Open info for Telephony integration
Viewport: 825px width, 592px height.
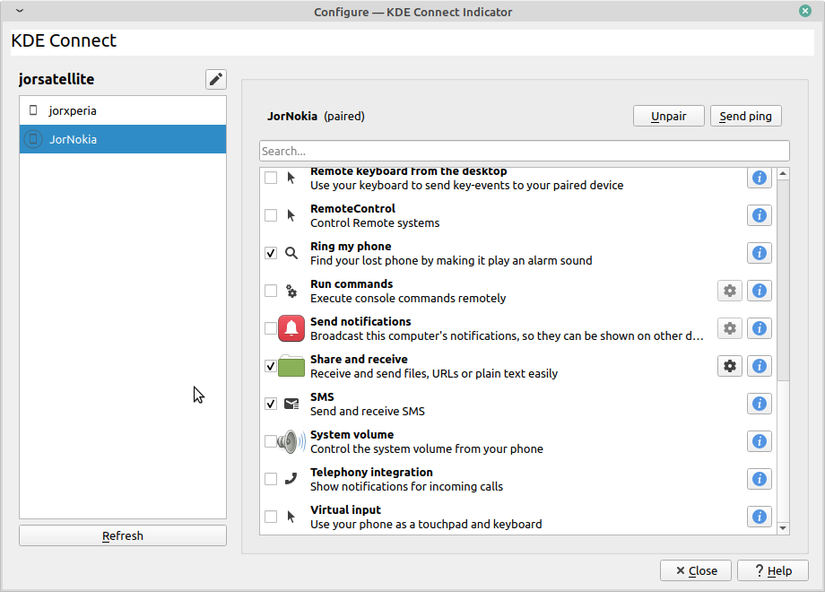759,479
